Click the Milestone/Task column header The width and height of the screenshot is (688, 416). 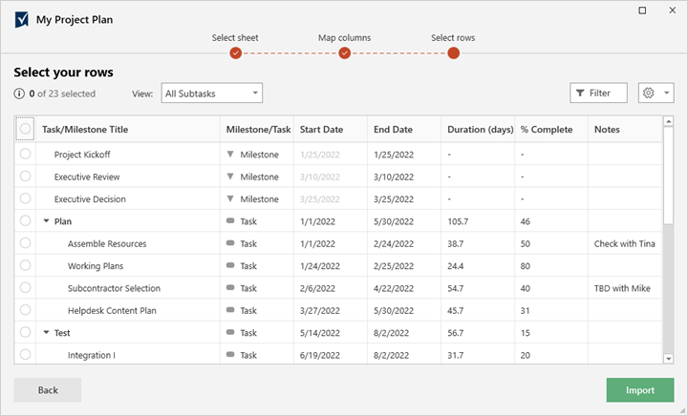coord(258,129)
